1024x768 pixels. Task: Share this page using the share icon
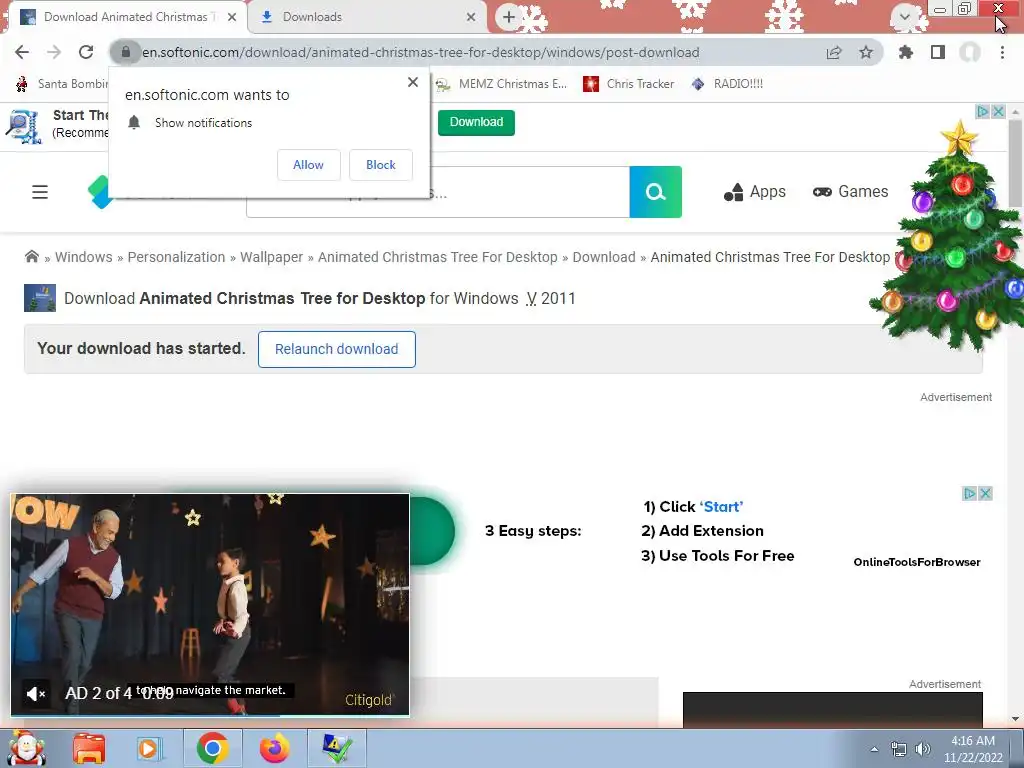click(x=834, y=52)
